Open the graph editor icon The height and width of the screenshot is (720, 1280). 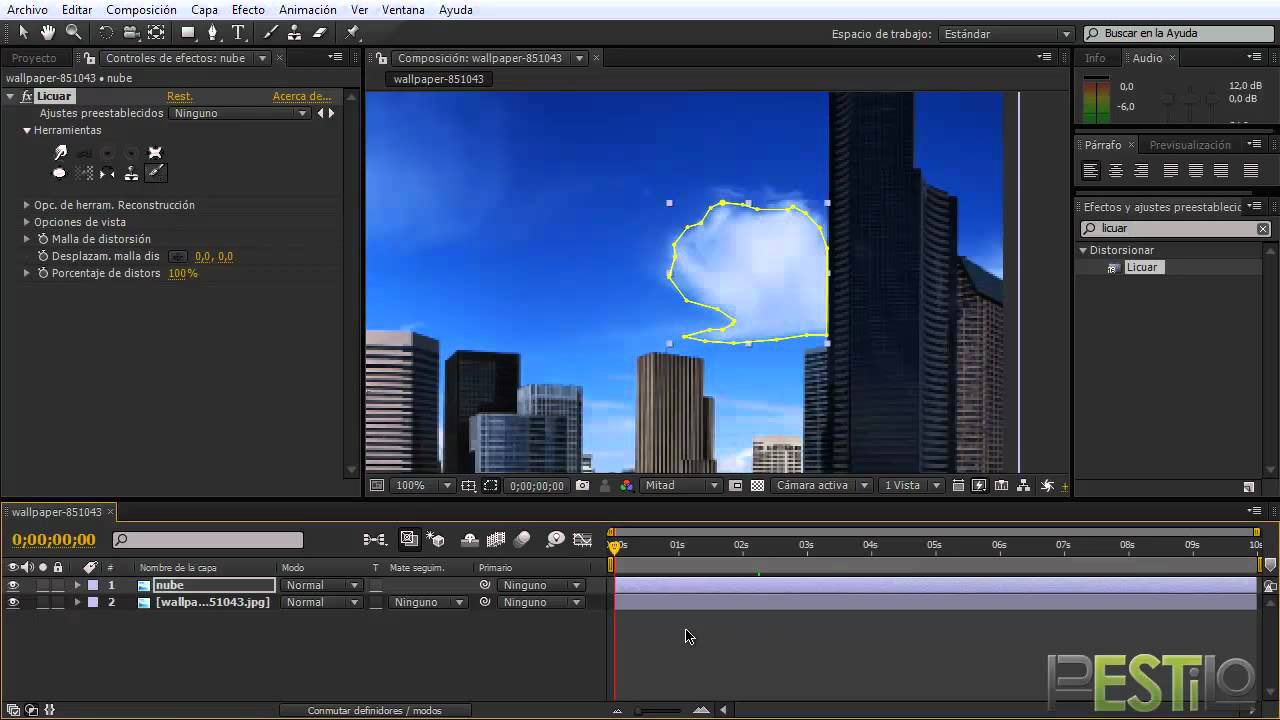(x=582, y=540)
